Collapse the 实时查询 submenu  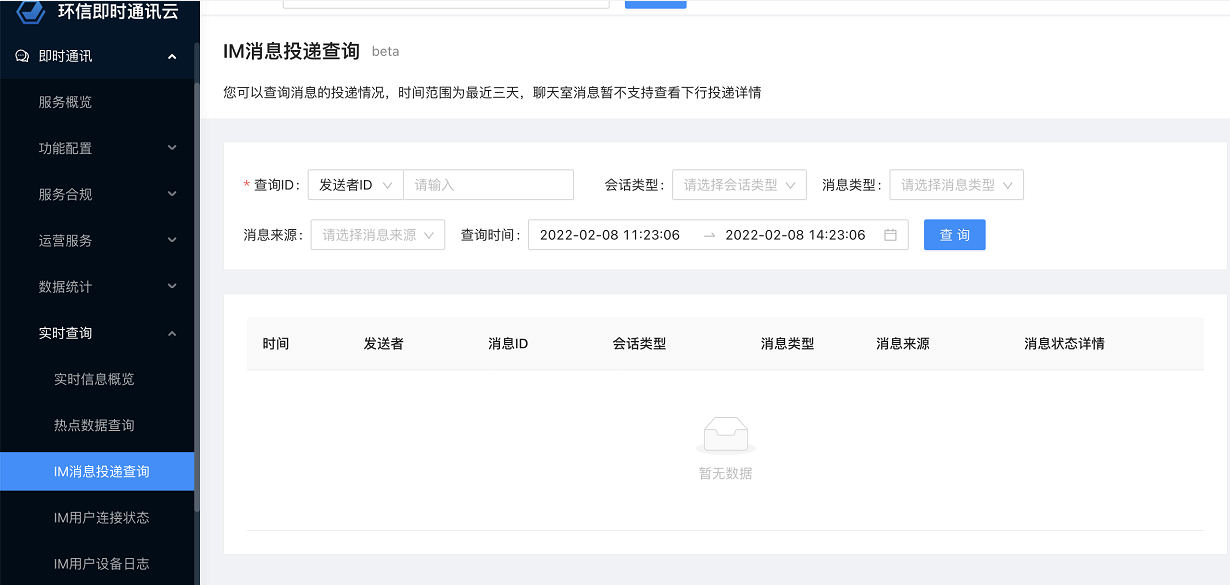coord(172,333)
